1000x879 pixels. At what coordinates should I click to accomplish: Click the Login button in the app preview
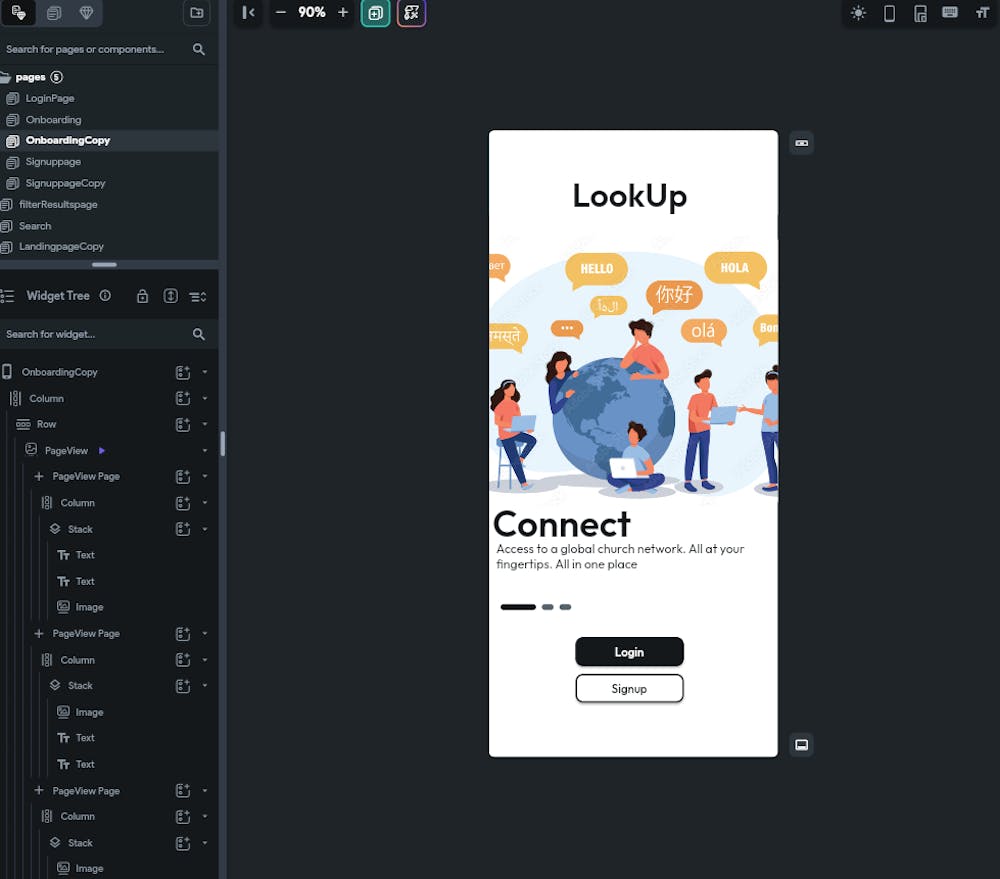pyautogui.click(x=629, y=652)
